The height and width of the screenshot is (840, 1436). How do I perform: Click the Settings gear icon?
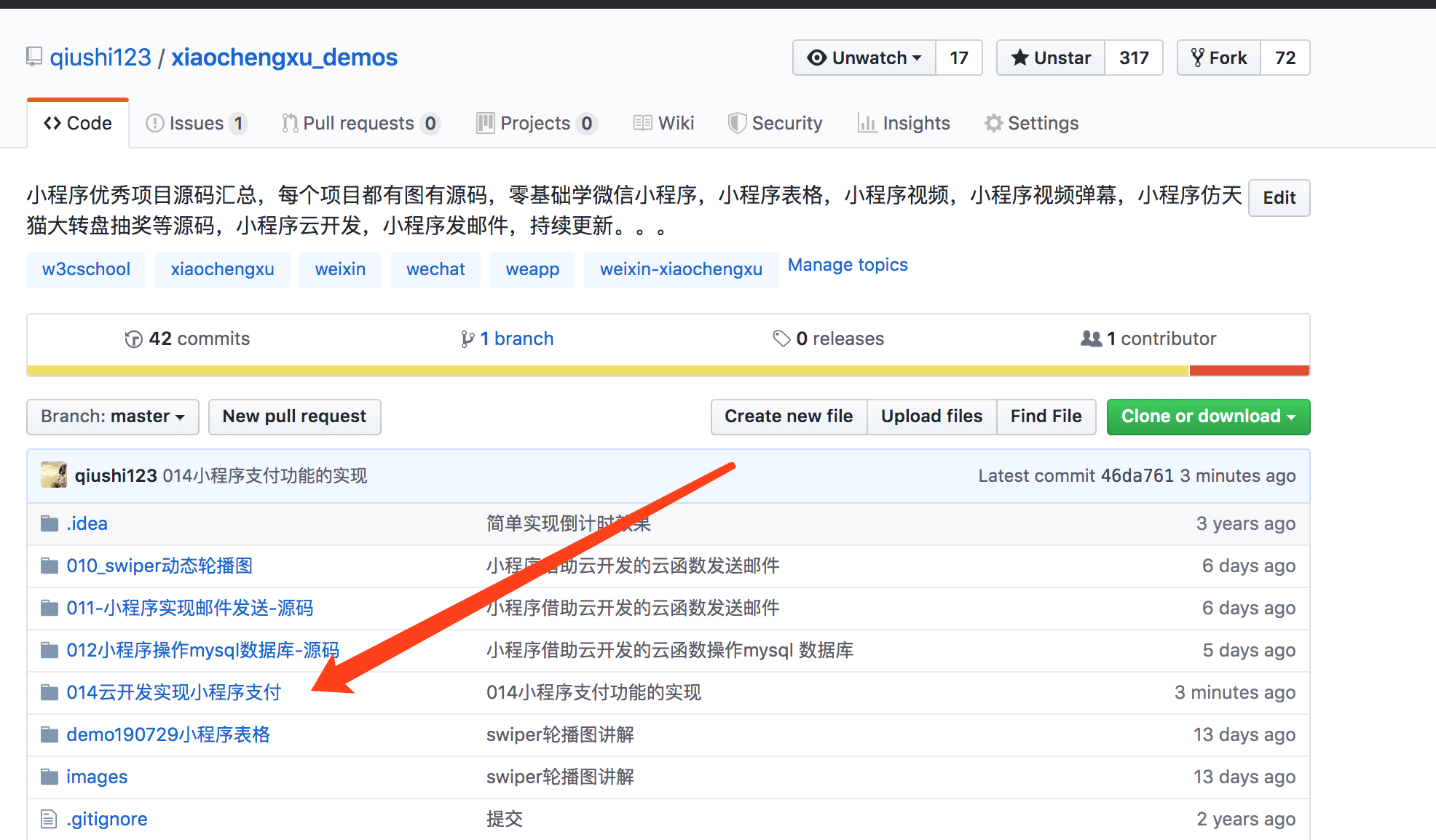pyautogui.click(x=993, y=123)
